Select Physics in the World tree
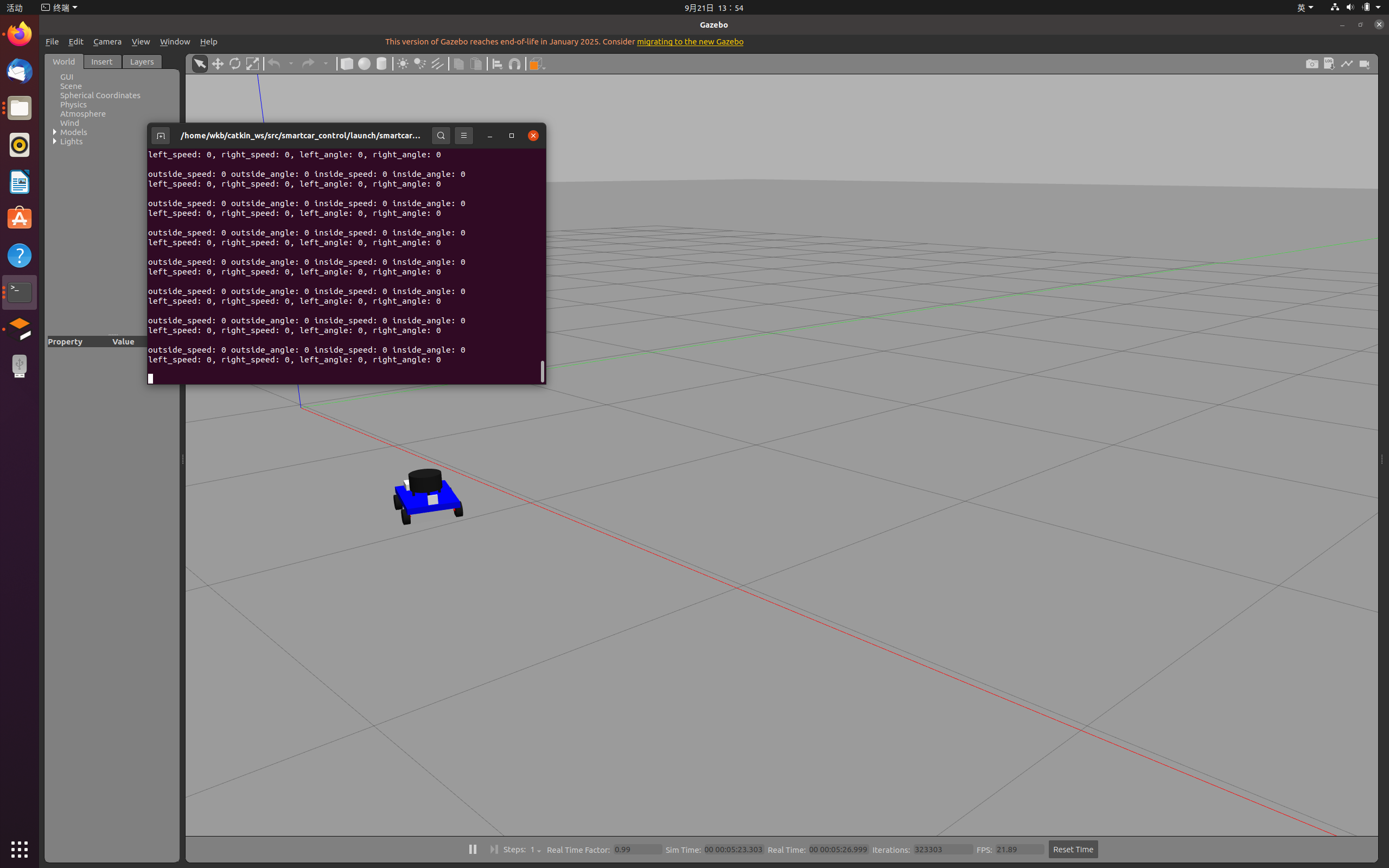 click(73, 105)
